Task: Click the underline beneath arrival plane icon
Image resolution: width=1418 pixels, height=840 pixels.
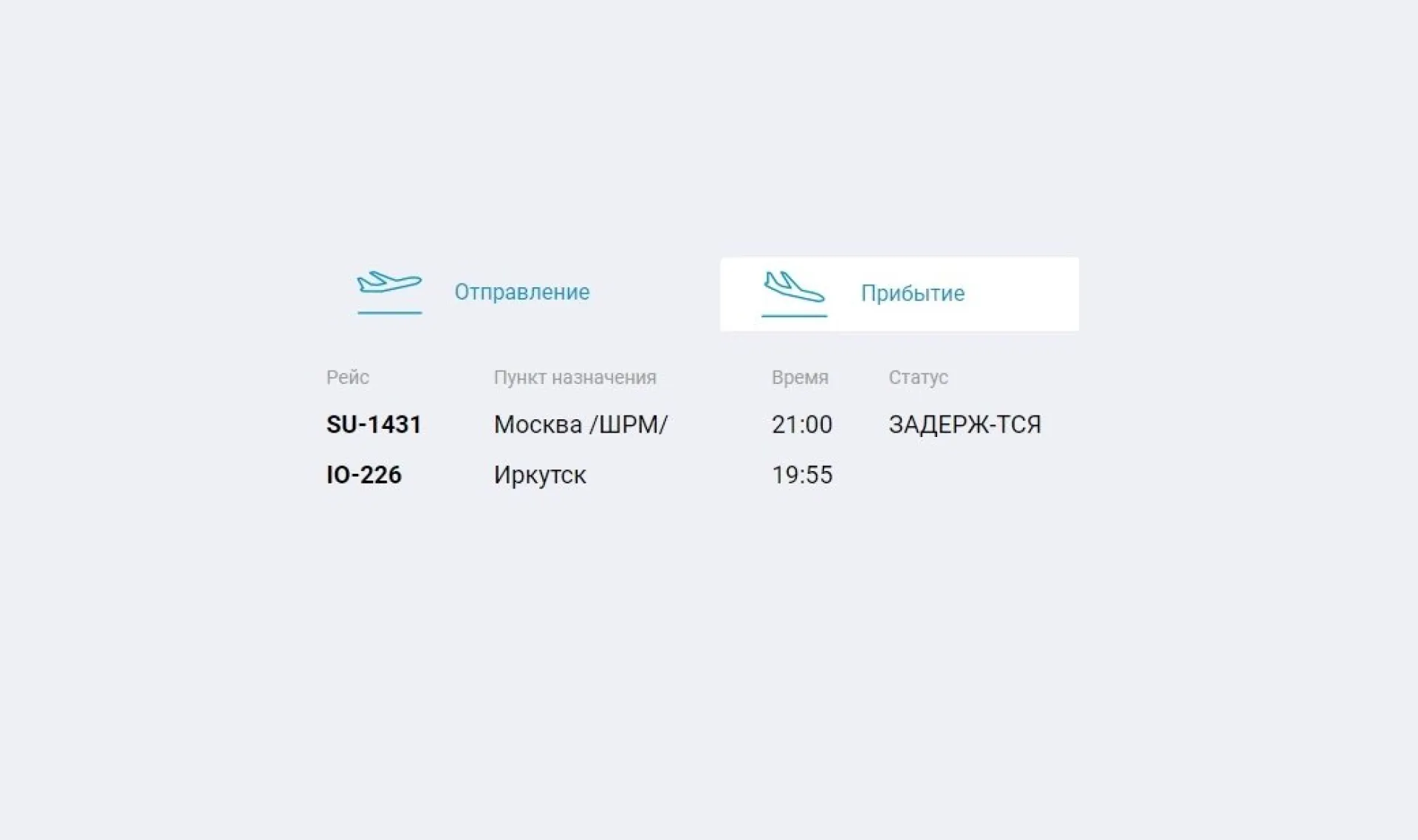Action: click(794, 316)
